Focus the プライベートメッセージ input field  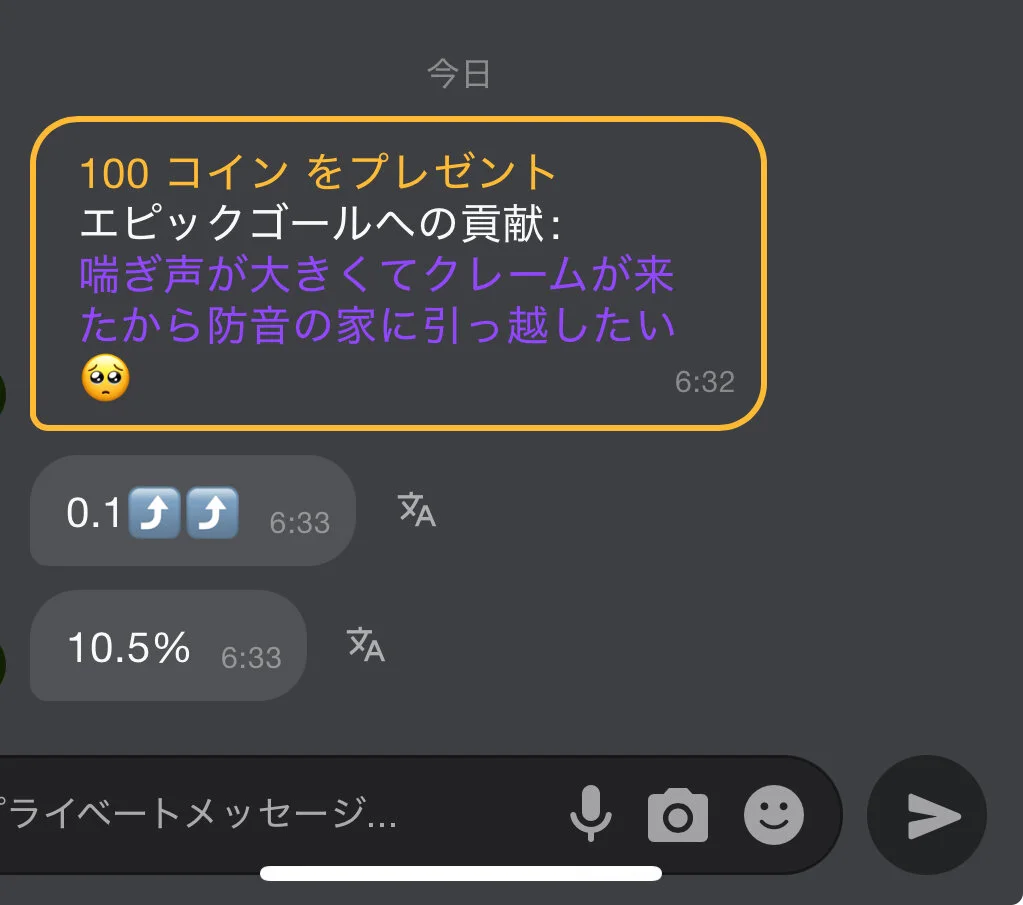click(x=274, y=814)
